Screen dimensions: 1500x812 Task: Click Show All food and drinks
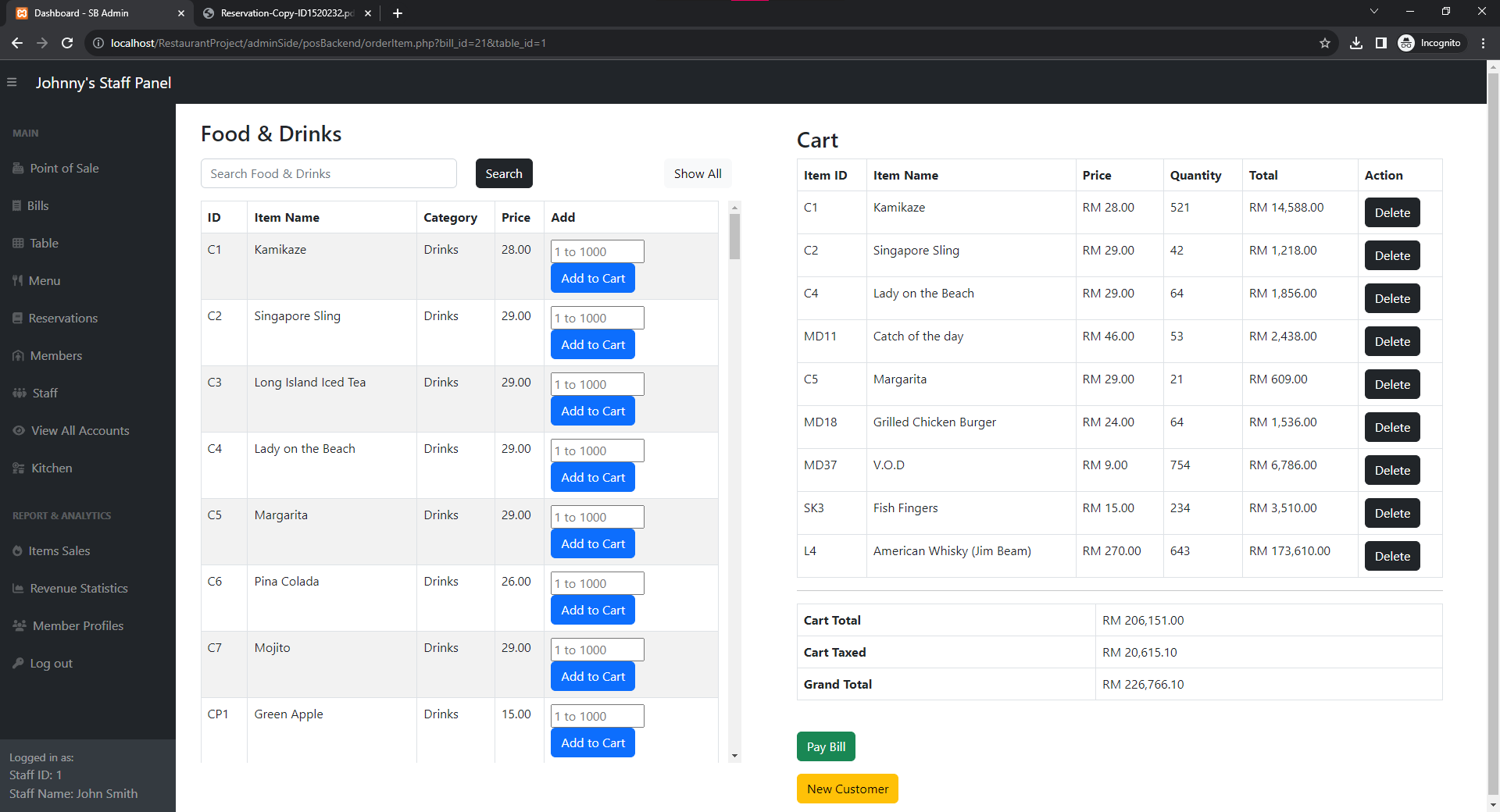tap(697, 173)
